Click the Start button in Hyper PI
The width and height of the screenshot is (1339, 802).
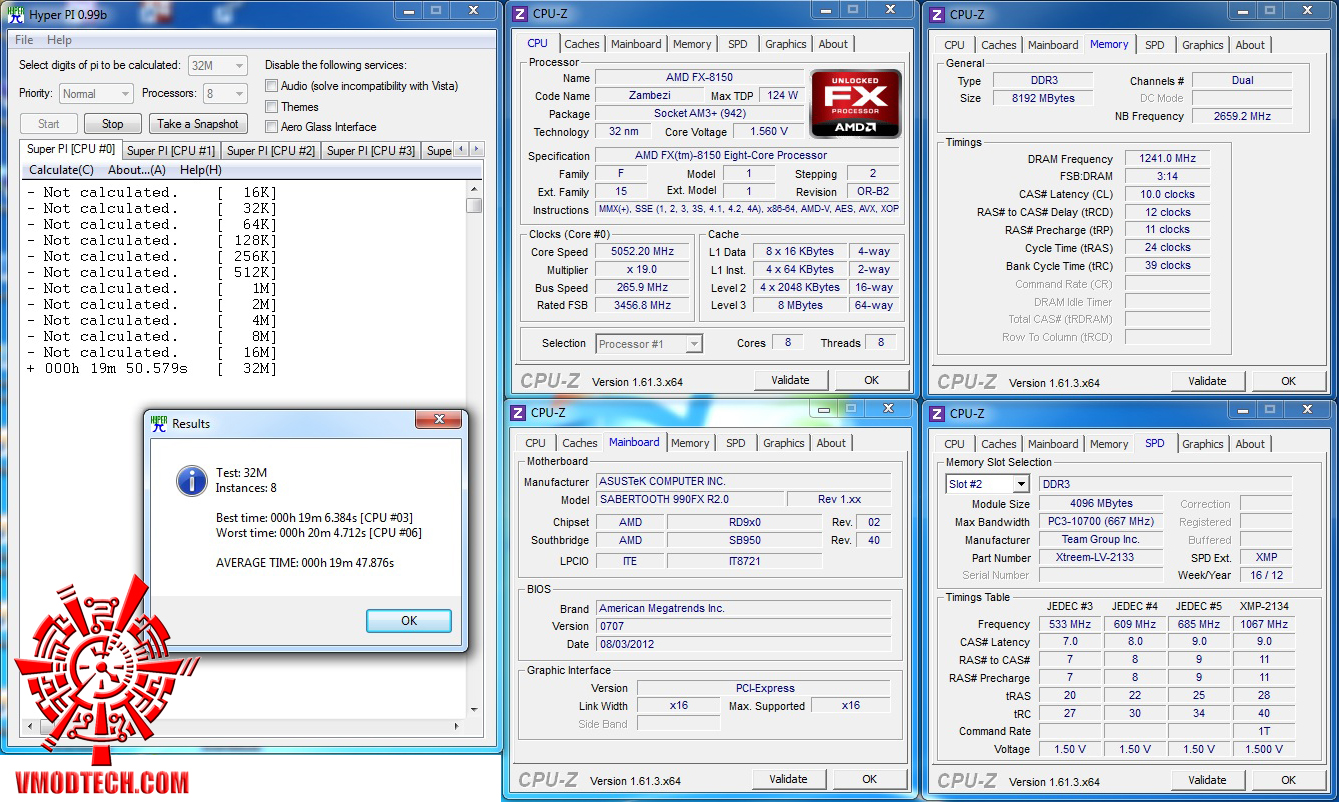(x=49, y=124)
